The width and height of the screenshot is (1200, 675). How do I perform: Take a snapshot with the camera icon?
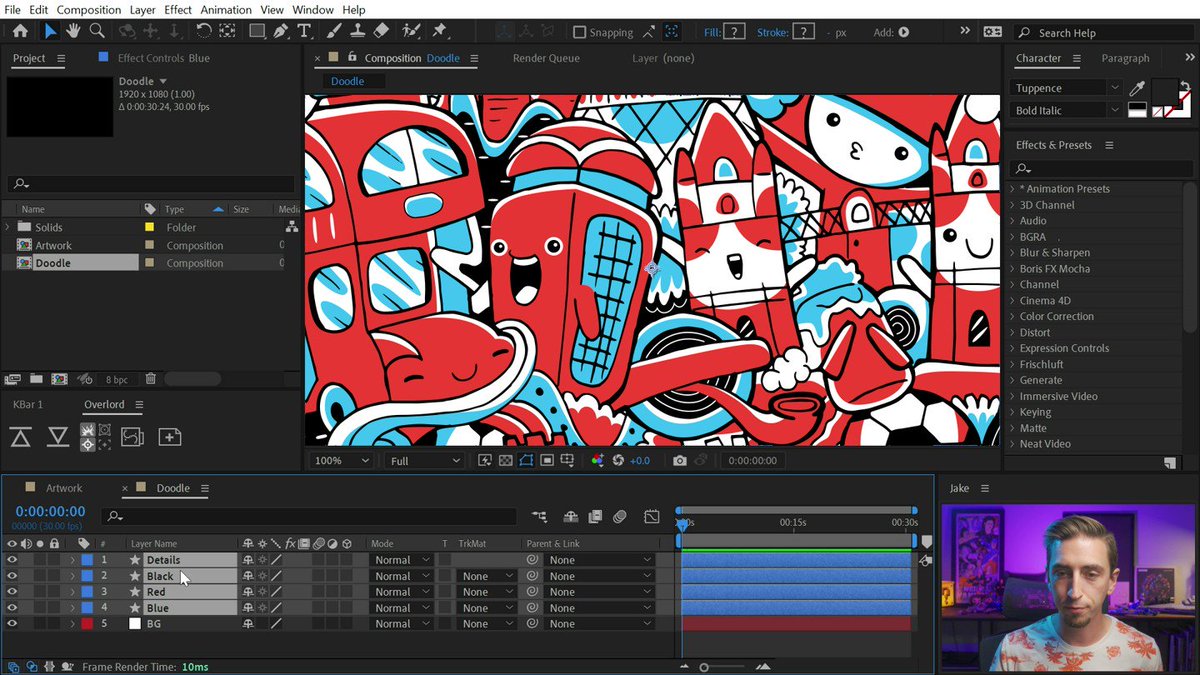click(680, 460)
